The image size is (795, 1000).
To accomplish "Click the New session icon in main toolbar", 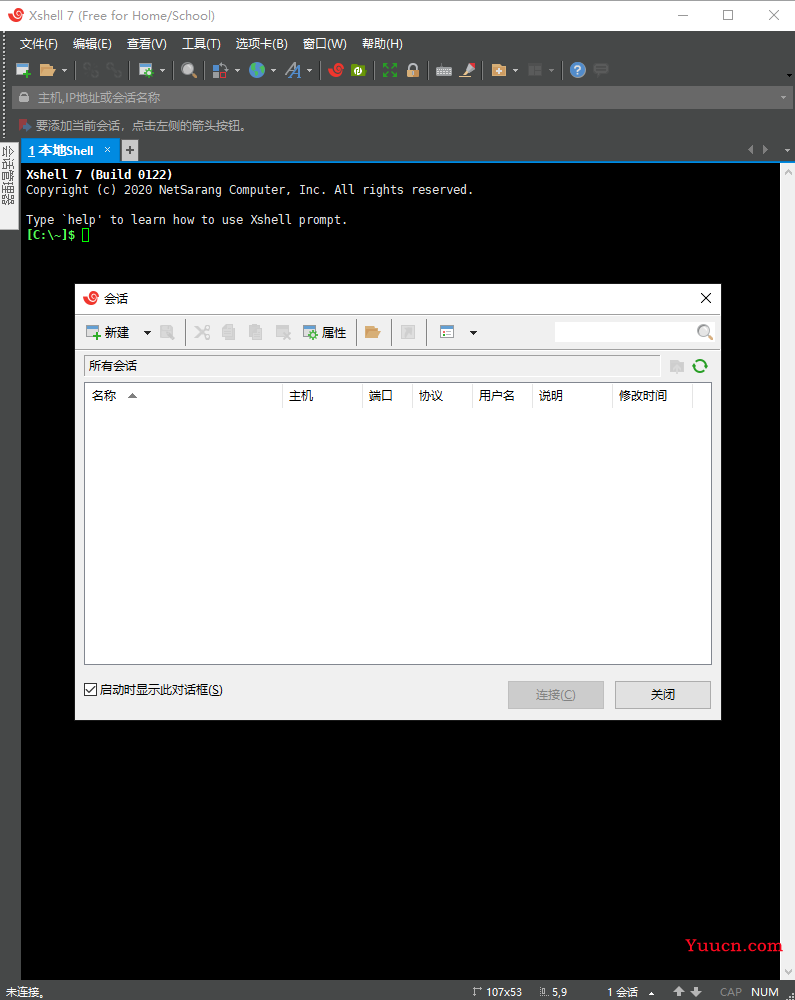I will 23,70.
